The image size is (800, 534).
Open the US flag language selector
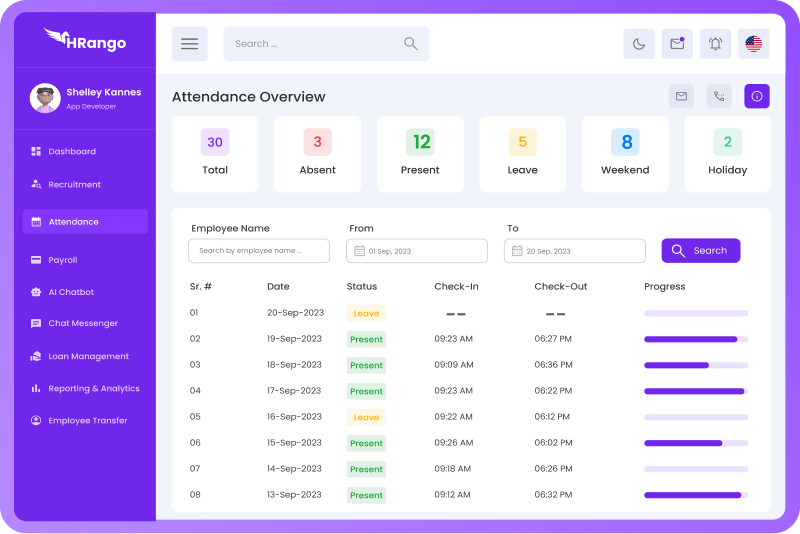[x=754, y=44]
